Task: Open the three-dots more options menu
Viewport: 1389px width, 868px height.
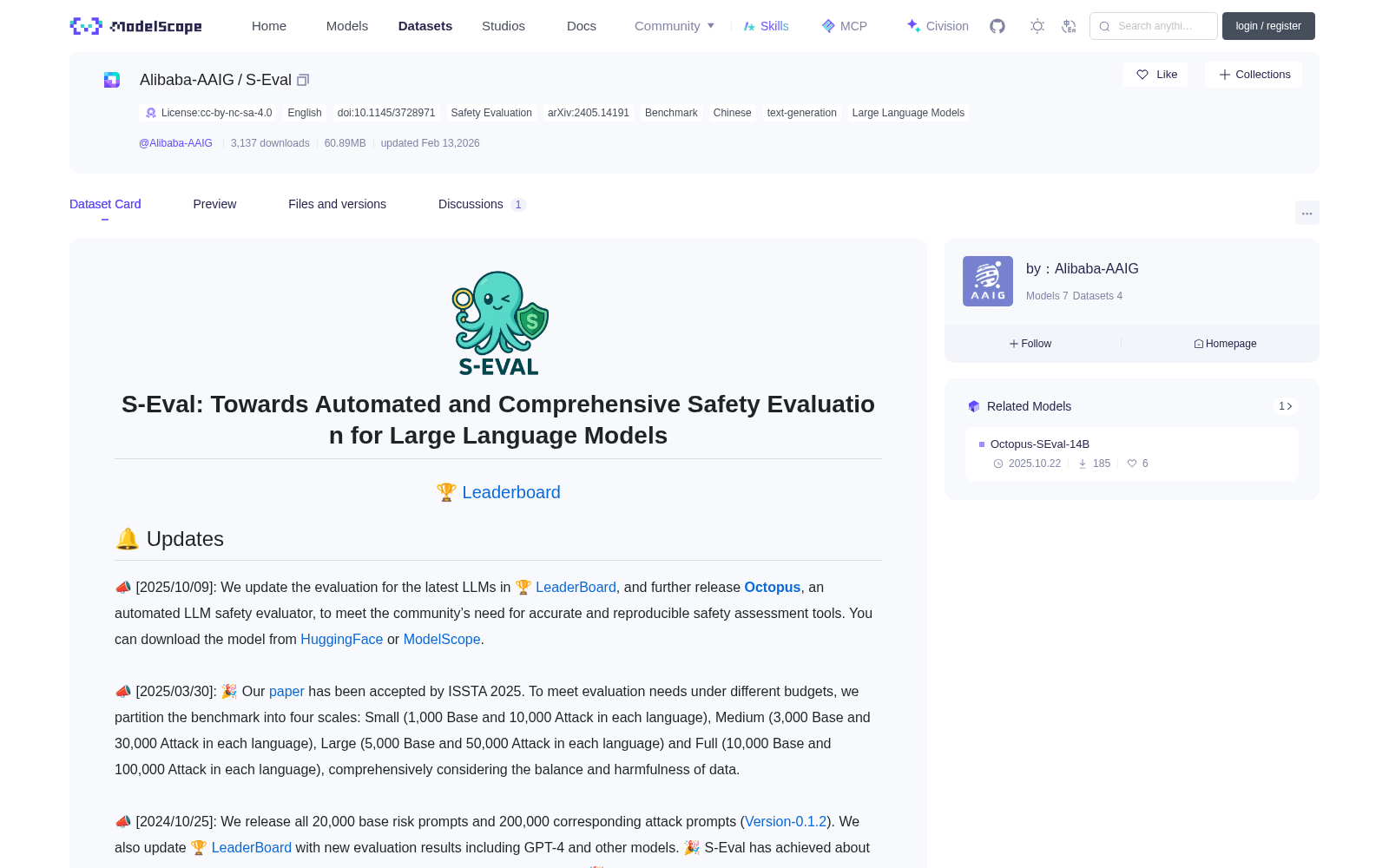Action: tap(1307, 213)
